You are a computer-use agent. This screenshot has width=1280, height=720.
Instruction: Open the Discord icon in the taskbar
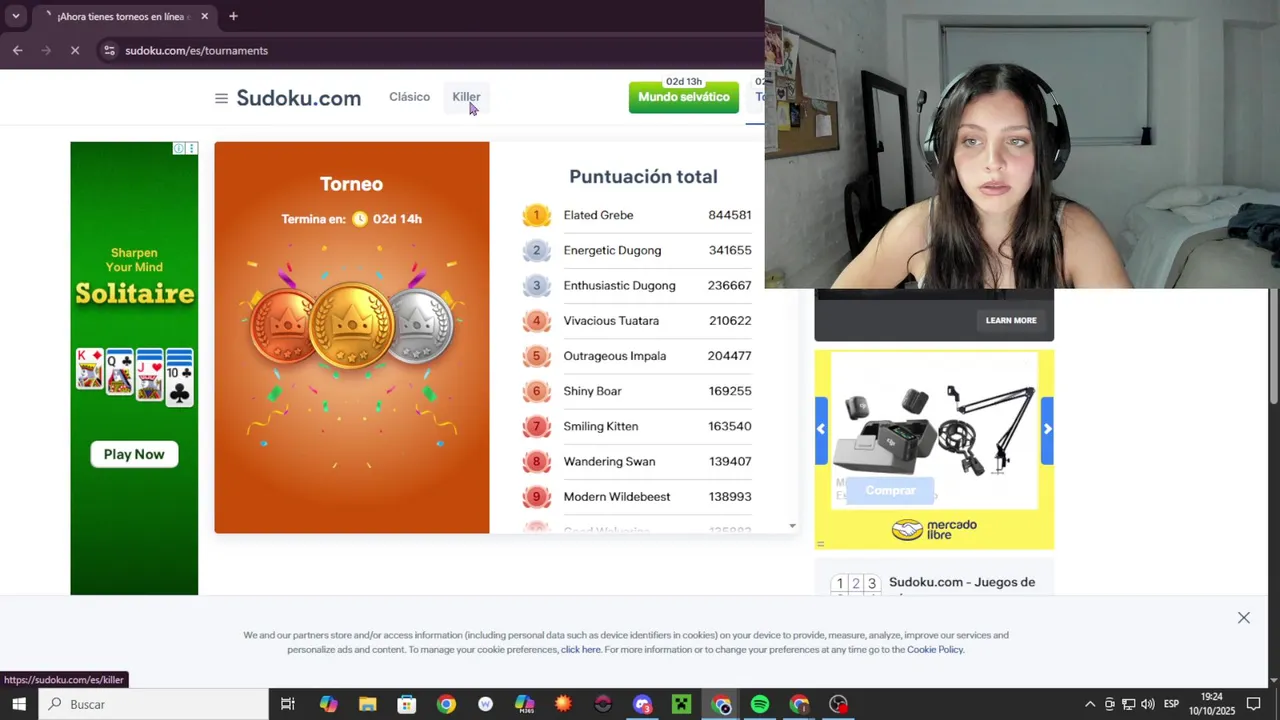click(x=642, y=704)
